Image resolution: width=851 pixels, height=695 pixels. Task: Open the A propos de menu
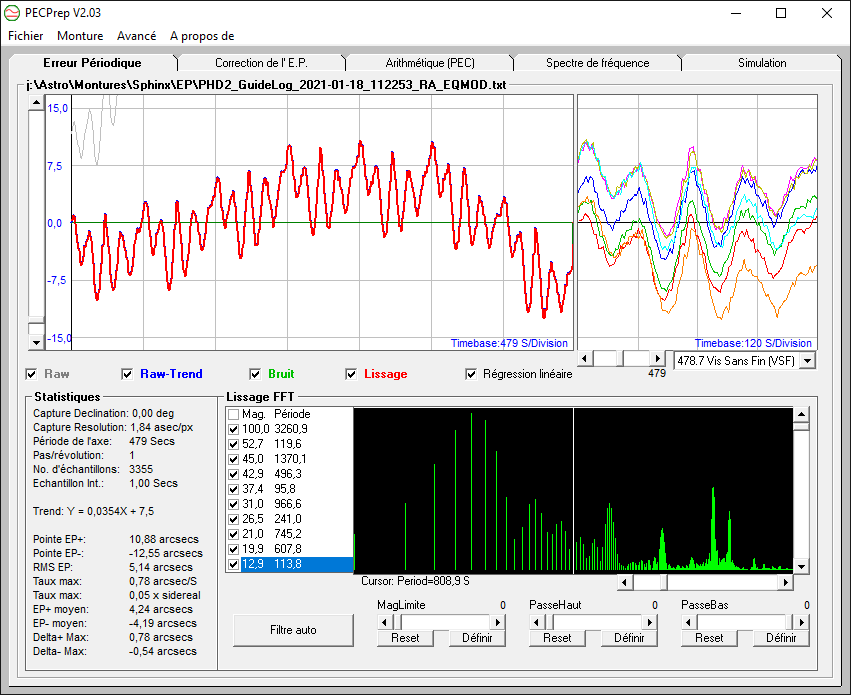pos(202,36)
